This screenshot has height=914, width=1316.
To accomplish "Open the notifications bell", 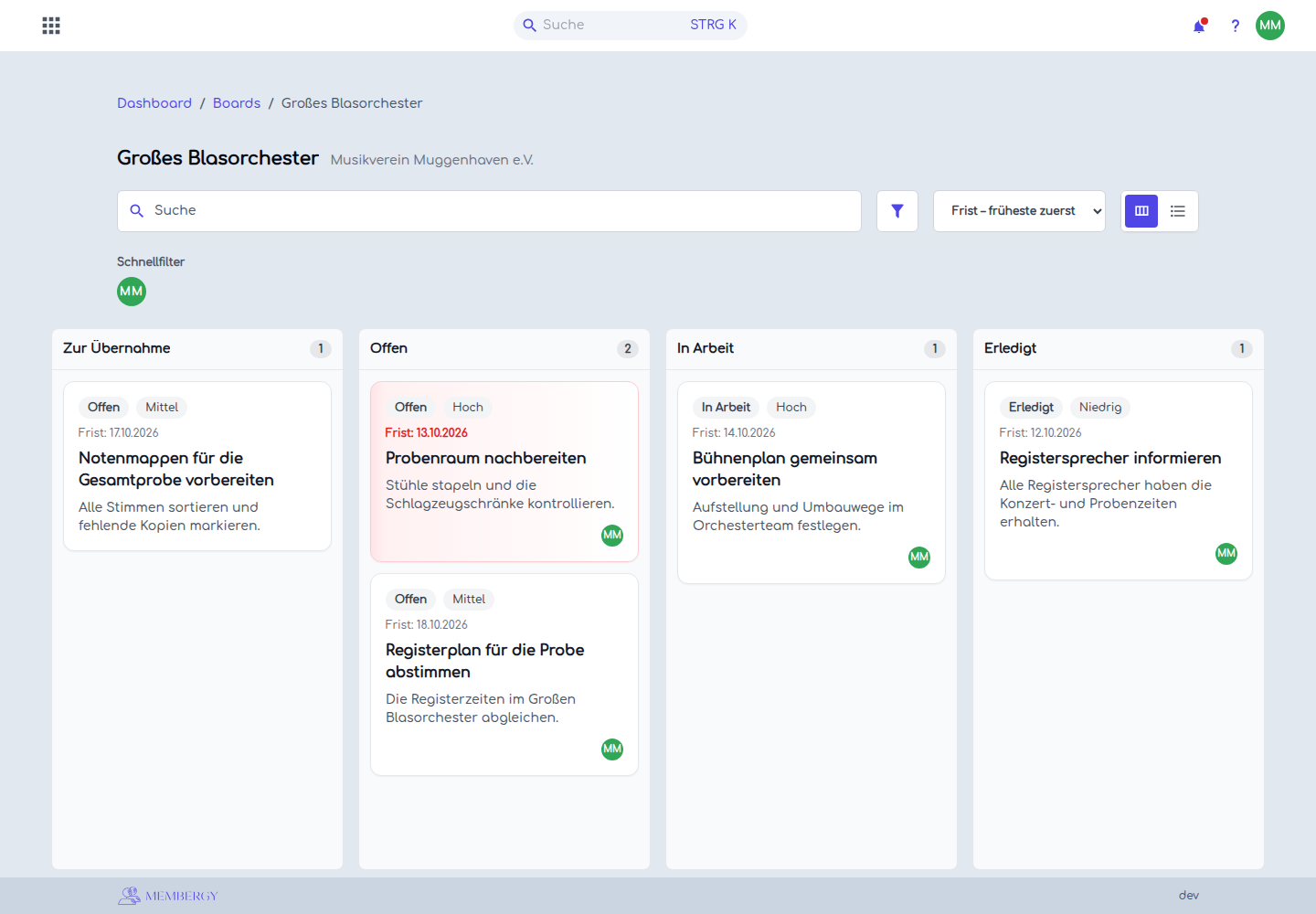I will coord(1199,26).
